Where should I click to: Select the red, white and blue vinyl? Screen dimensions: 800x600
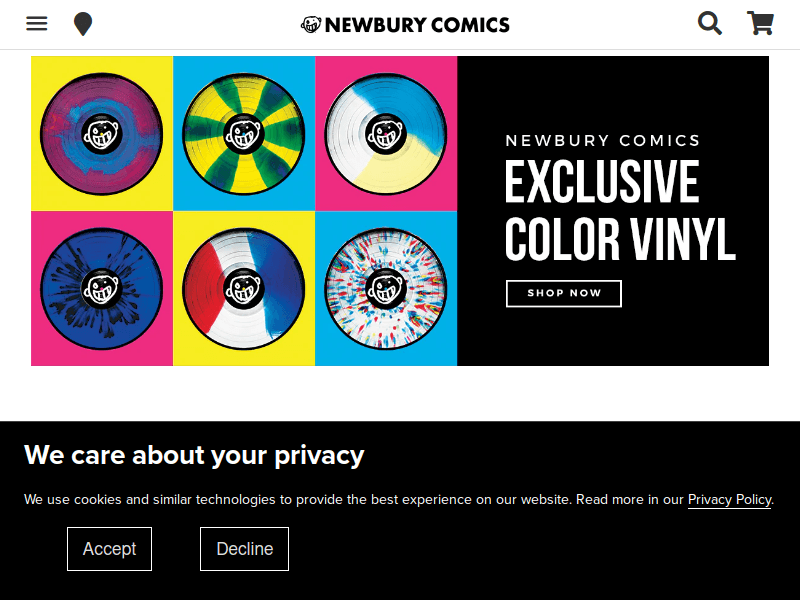click(x=244, y=288)
